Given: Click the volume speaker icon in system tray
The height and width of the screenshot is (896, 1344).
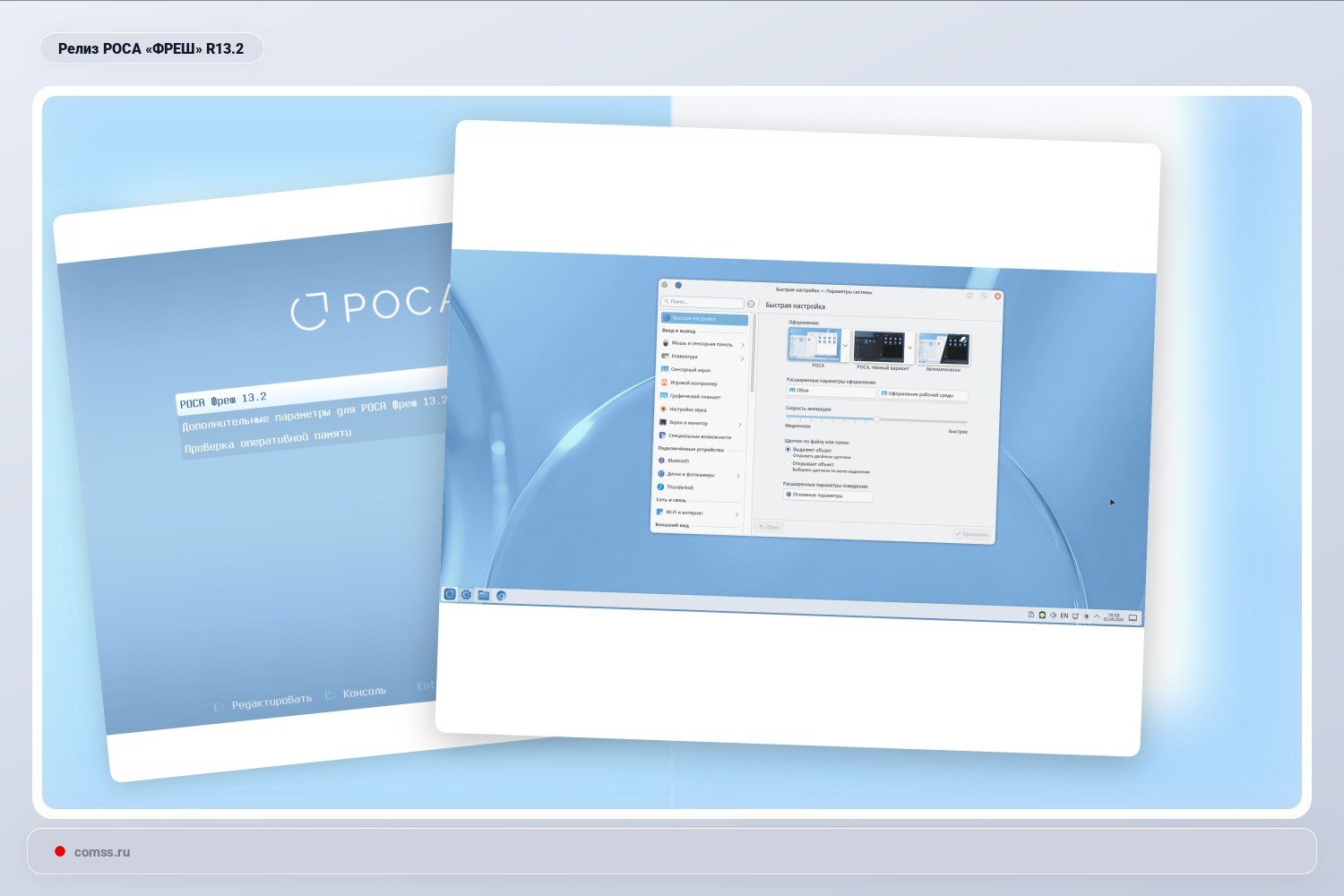Looking at the screenshot, I should [1053, 616].
